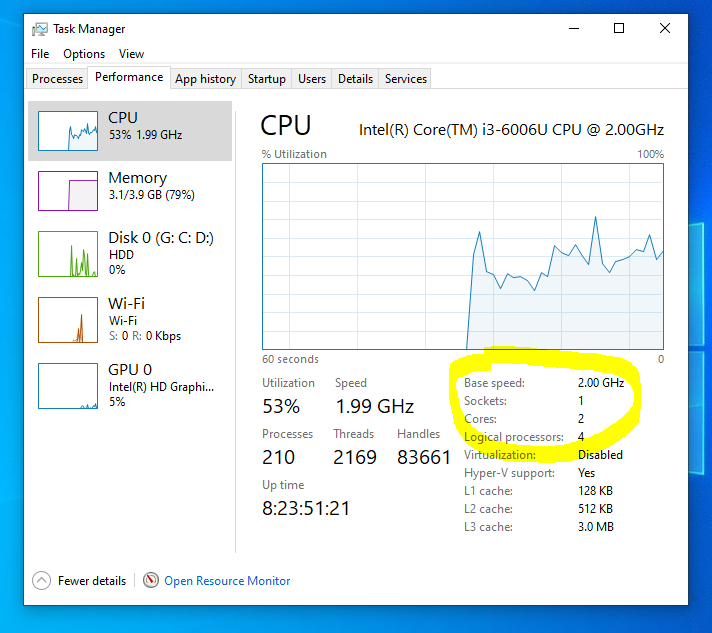Click the L1 cache value 128 KB

click(x=595, y=491)
